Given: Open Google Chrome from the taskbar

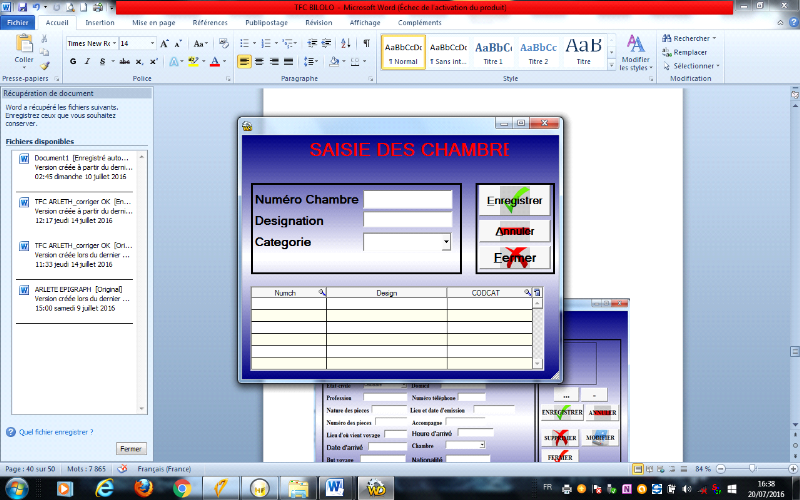Looking at the screenshot, I should pyautogui.click(x=182, y=488).
